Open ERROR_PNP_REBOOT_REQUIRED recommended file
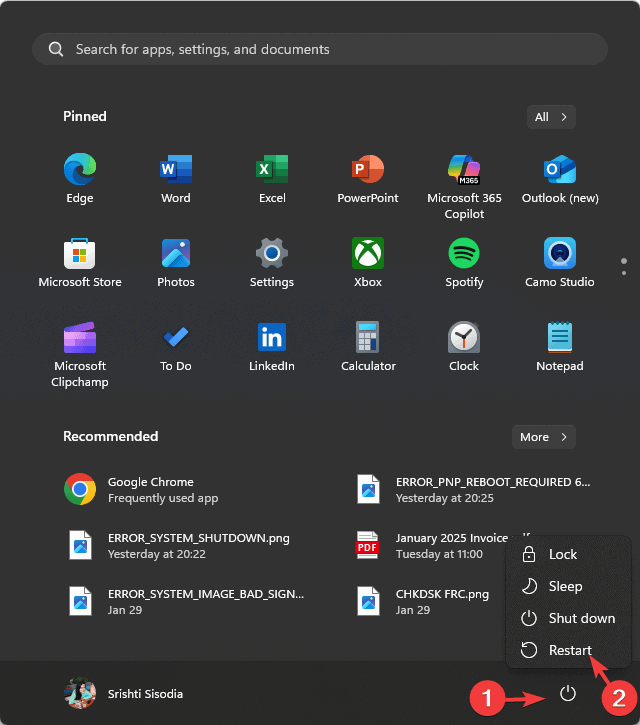The height and width of the screenshot is (725, 640). (x=474, y=489)
